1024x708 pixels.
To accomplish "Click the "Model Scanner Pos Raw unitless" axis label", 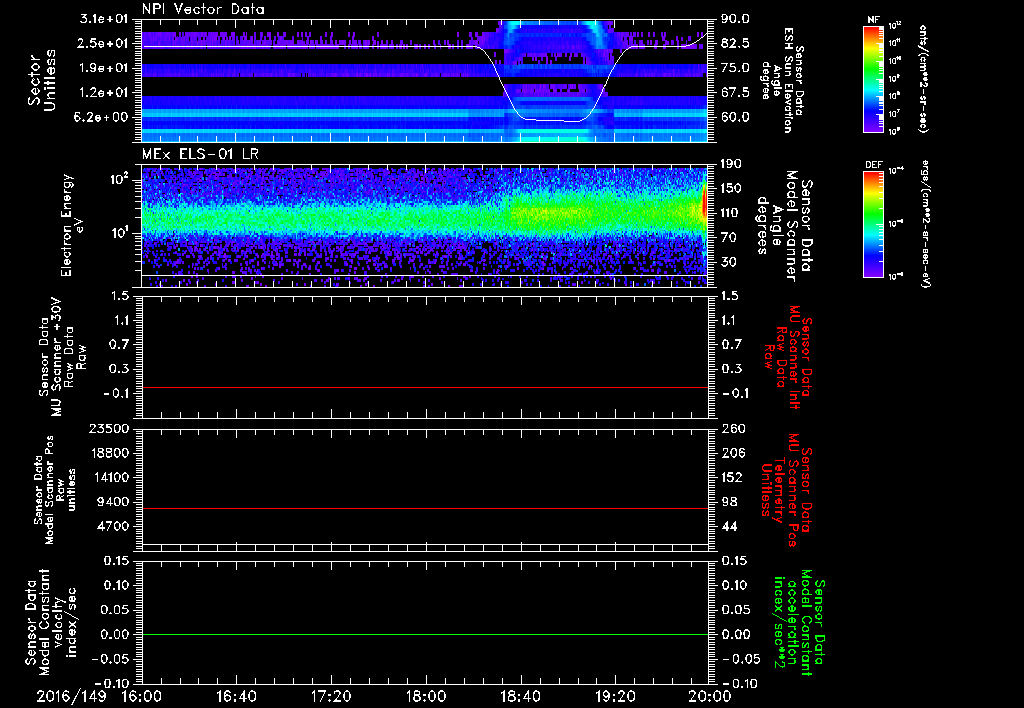I will point(55,490).
